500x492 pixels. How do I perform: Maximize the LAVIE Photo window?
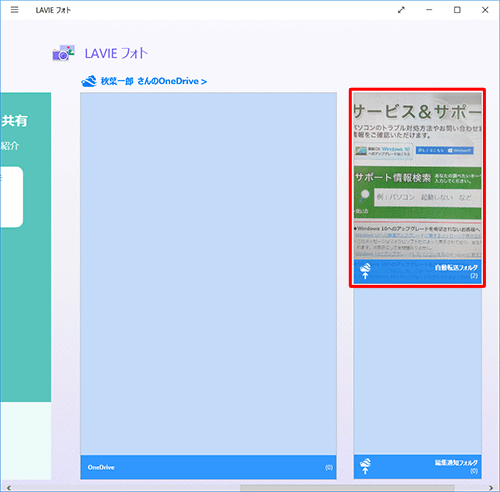[457, 10]
